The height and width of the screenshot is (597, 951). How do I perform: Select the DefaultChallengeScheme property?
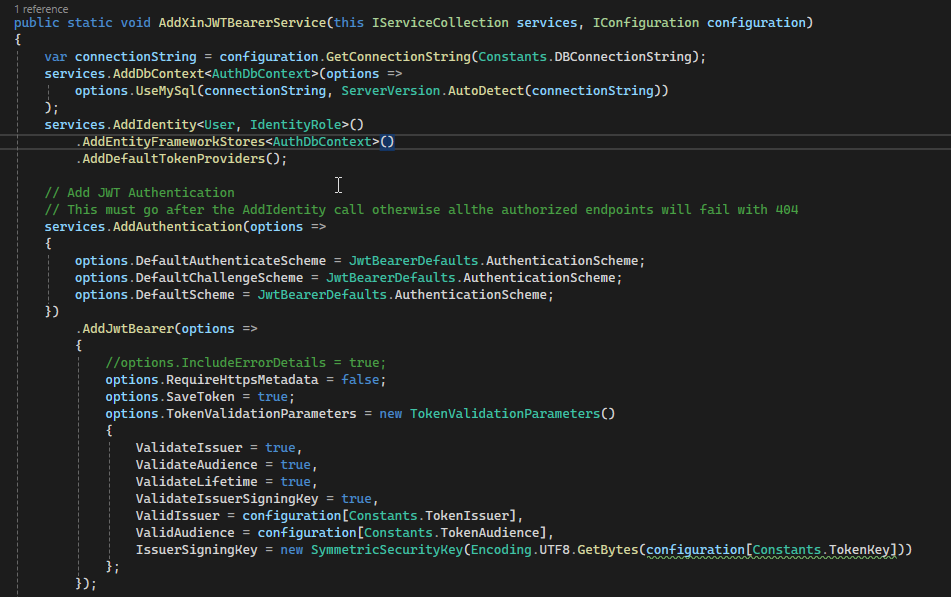click(x=219, y=277)
